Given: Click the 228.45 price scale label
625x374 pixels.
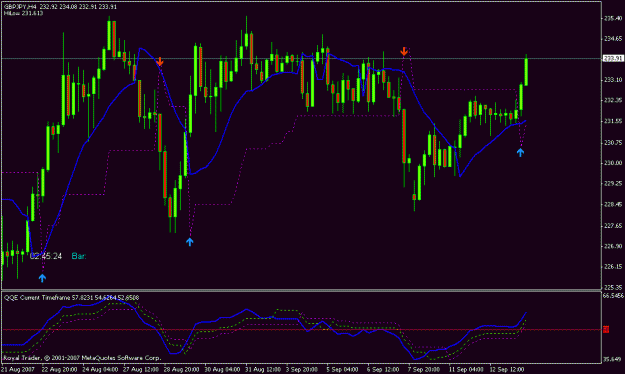Looking at the screenshot, I should pyautogui.click(x=613, y=205).
